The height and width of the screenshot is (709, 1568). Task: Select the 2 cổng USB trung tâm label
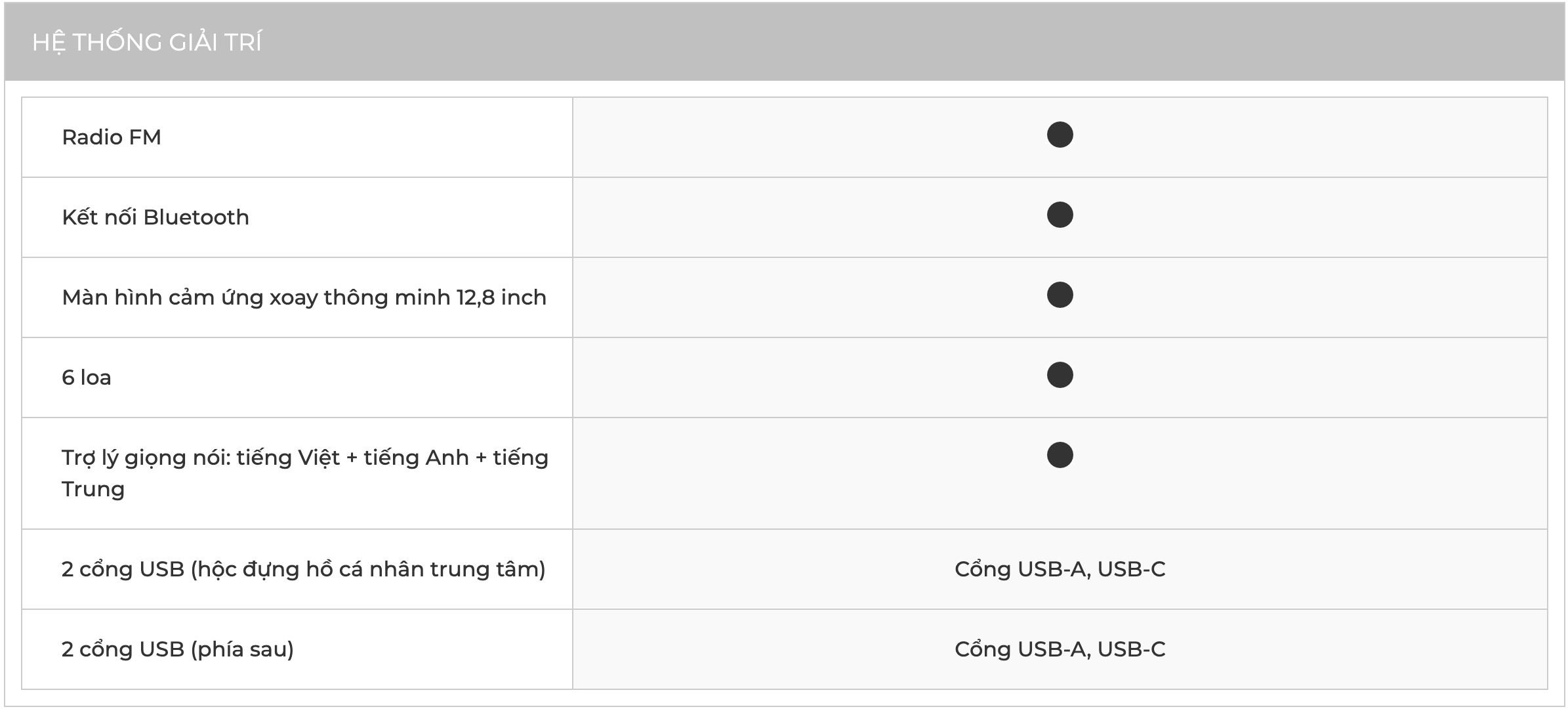click(x=303, y=569)
